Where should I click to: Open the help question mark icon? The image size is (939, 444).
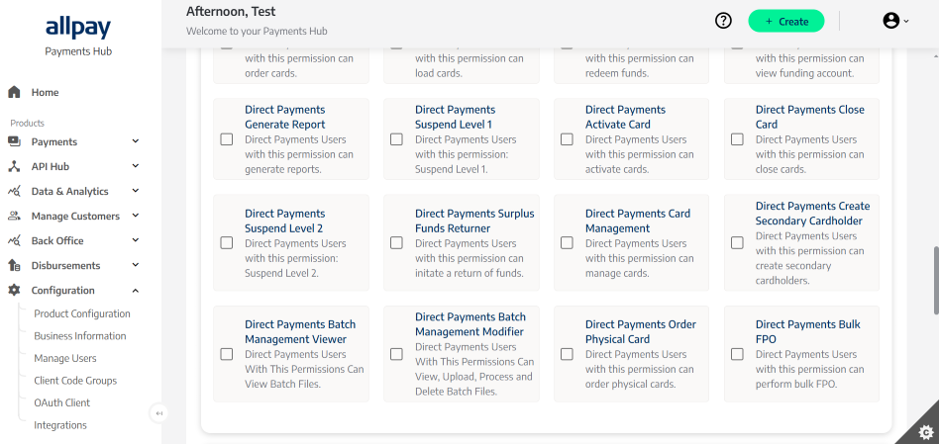point(723,21)
